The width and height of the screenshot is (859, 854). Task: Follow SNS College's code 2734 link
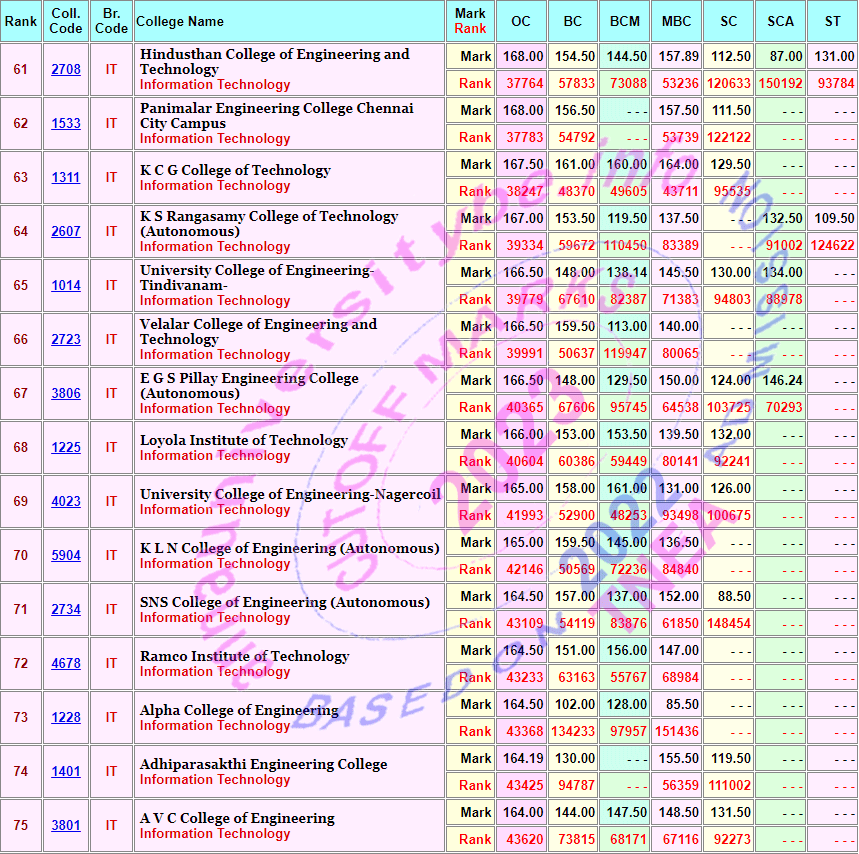66,610
